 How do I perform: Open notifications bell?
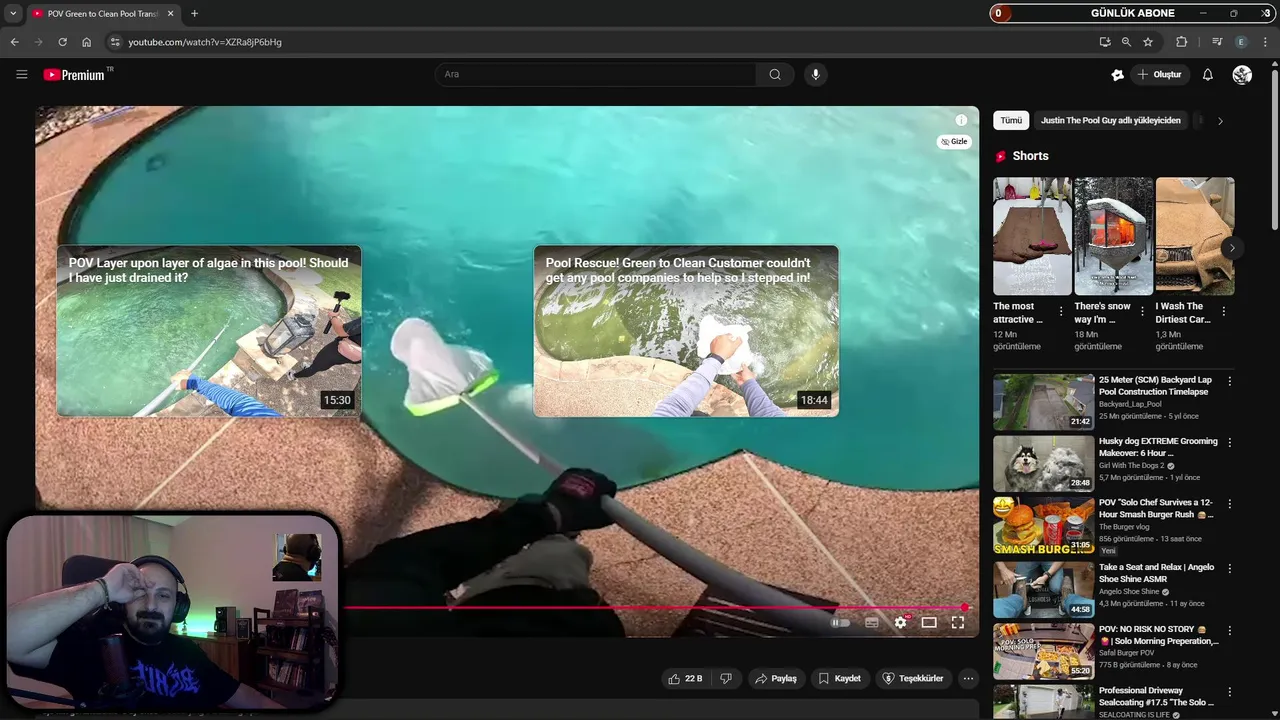(x=1207, y=74)
